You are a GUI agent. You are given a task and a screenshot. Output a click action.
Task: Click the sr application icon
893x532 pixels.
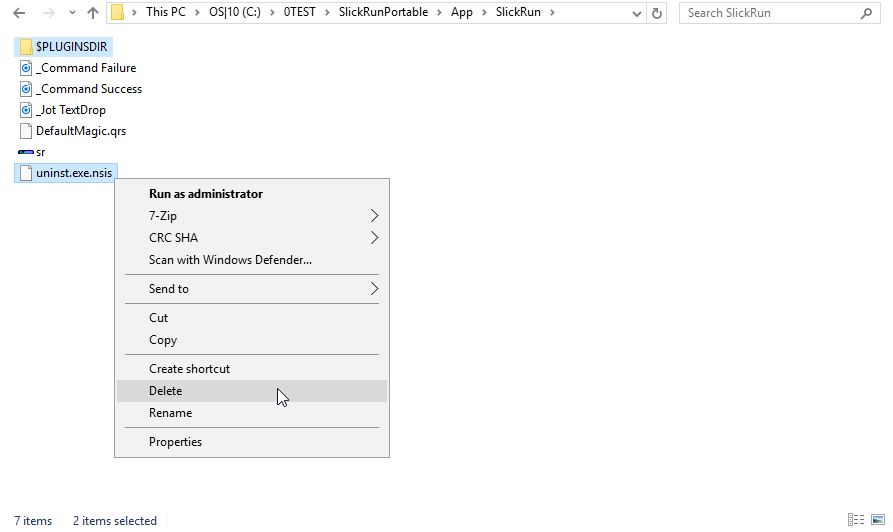[26, 152]
